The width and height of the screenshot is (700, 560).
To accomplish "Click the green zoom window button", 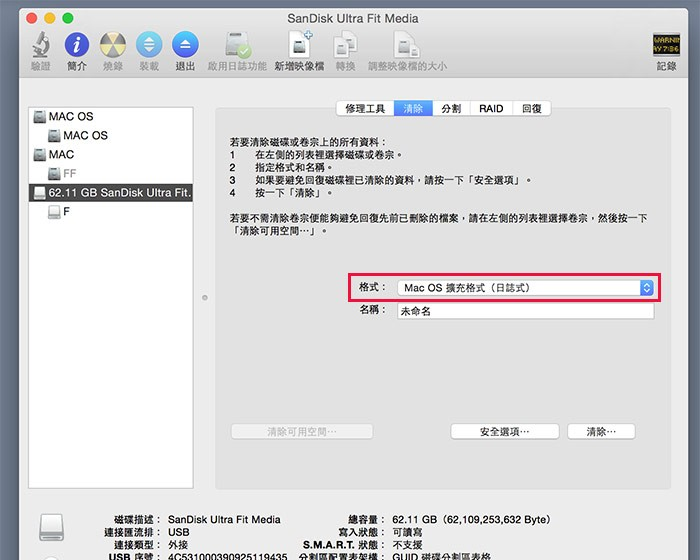I will point(68,18).
